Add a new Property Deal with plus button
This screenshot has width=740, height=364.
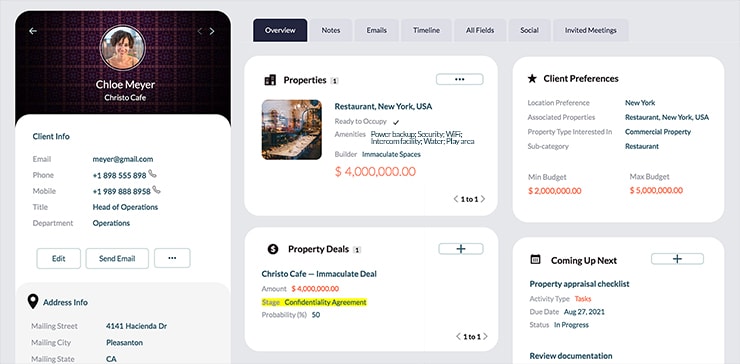(x=461, y=249)
